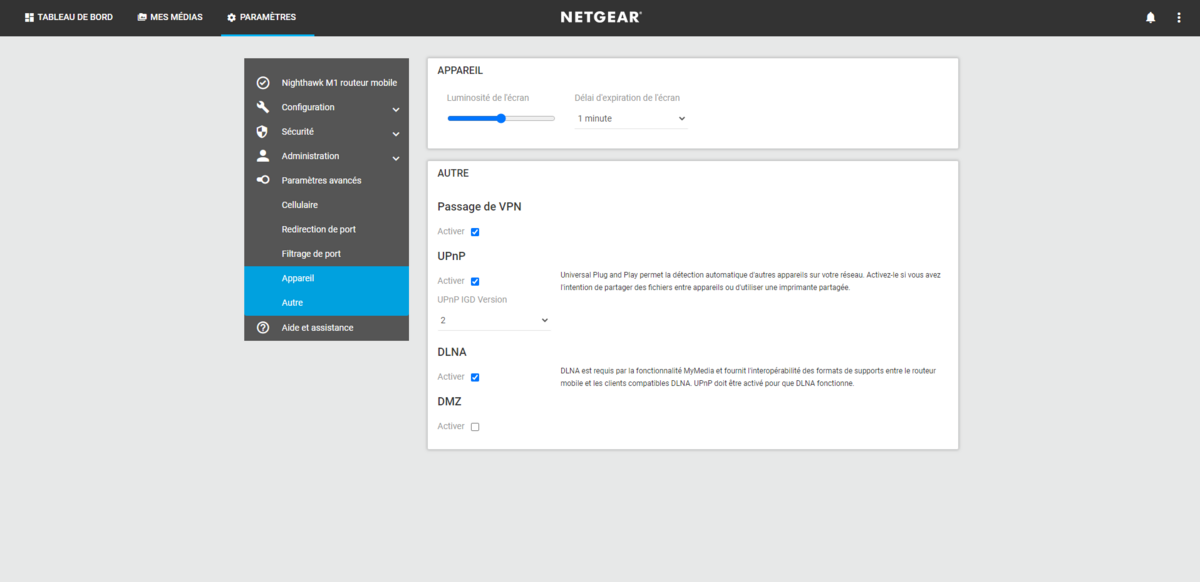Image resolution: width=1200 pixels, height=582 pixels.
Task: Select the Appareil submenu item
Action: [x=326, y=278]
